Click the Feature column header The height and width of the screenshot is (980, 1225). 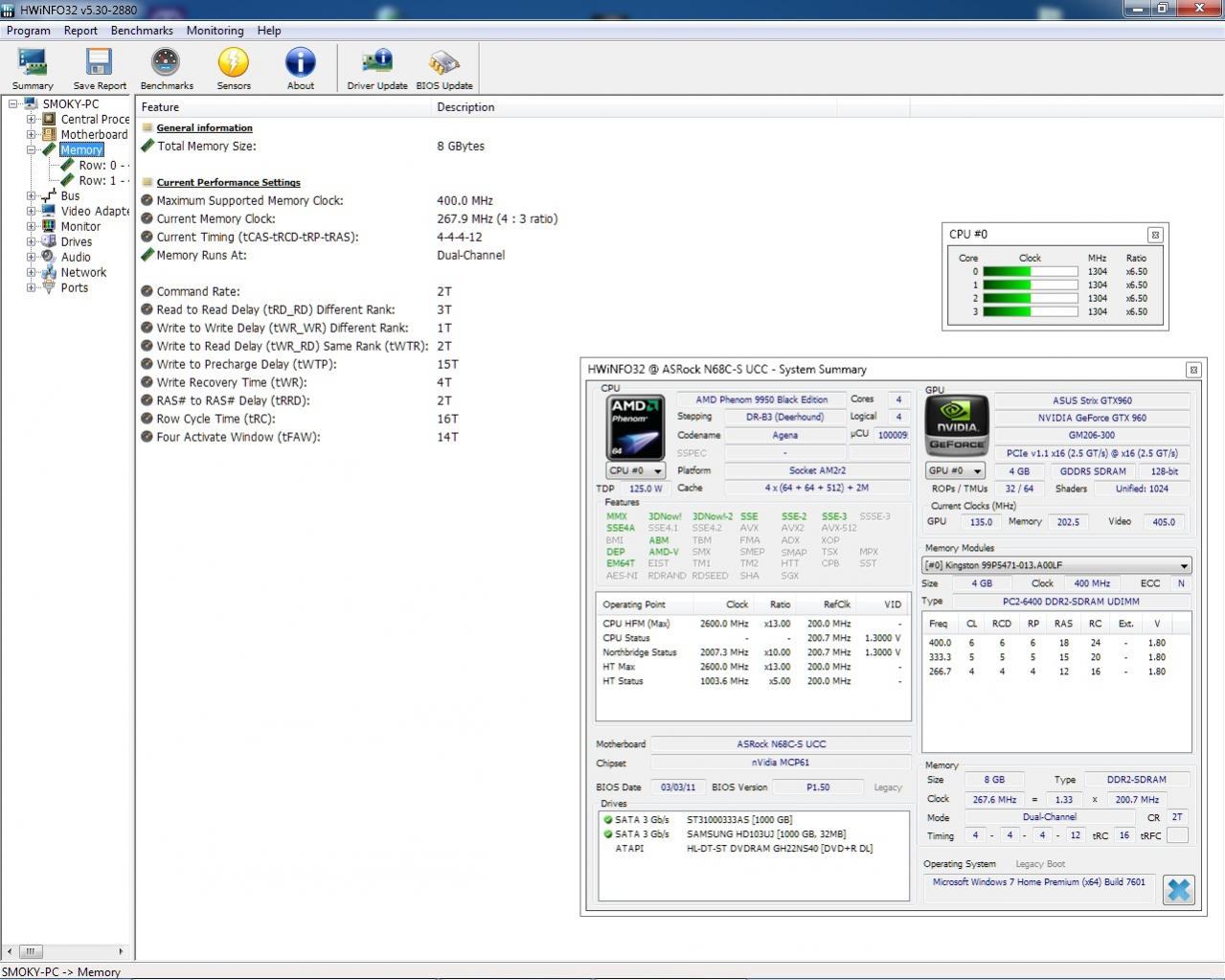(x=161, y=107)
